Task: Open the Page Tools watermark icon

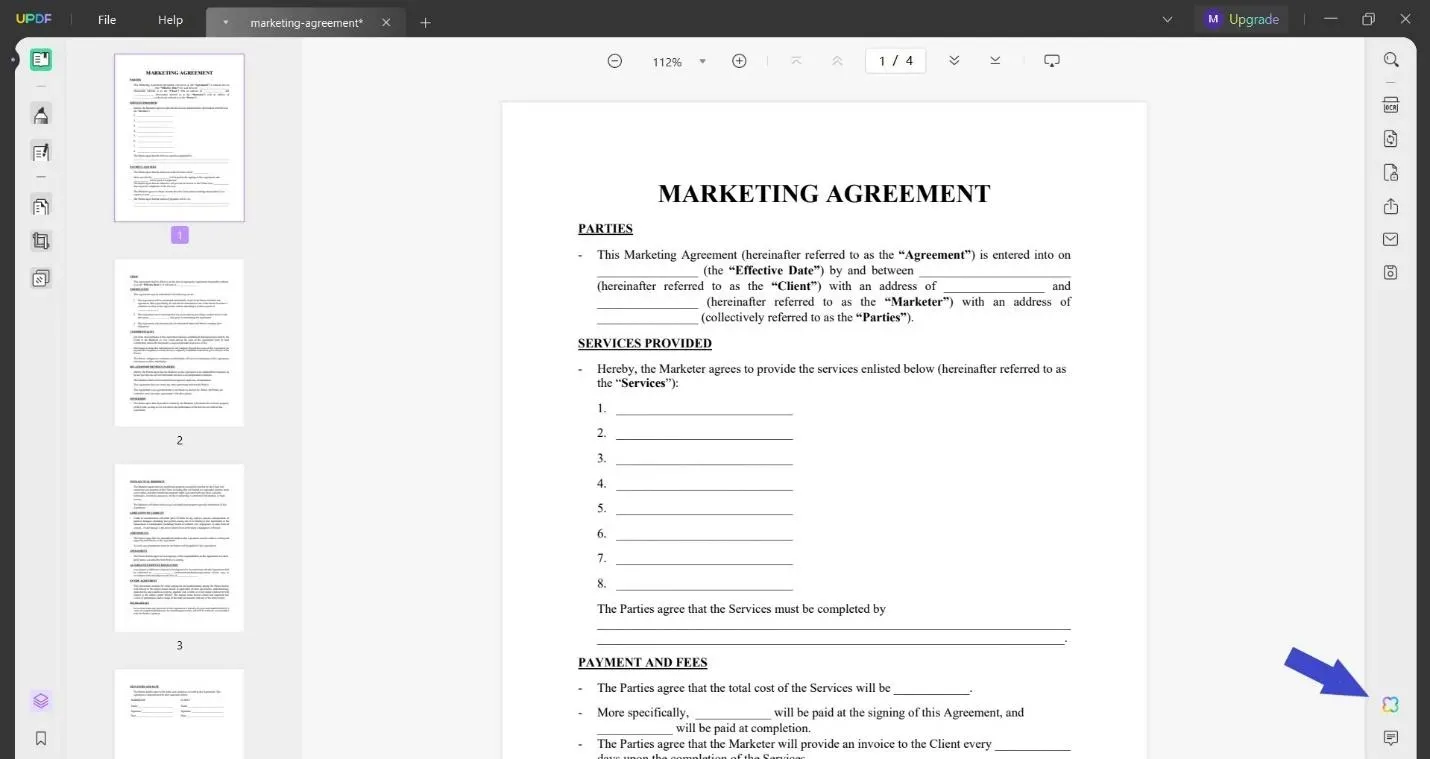Action: click(41, 278)
